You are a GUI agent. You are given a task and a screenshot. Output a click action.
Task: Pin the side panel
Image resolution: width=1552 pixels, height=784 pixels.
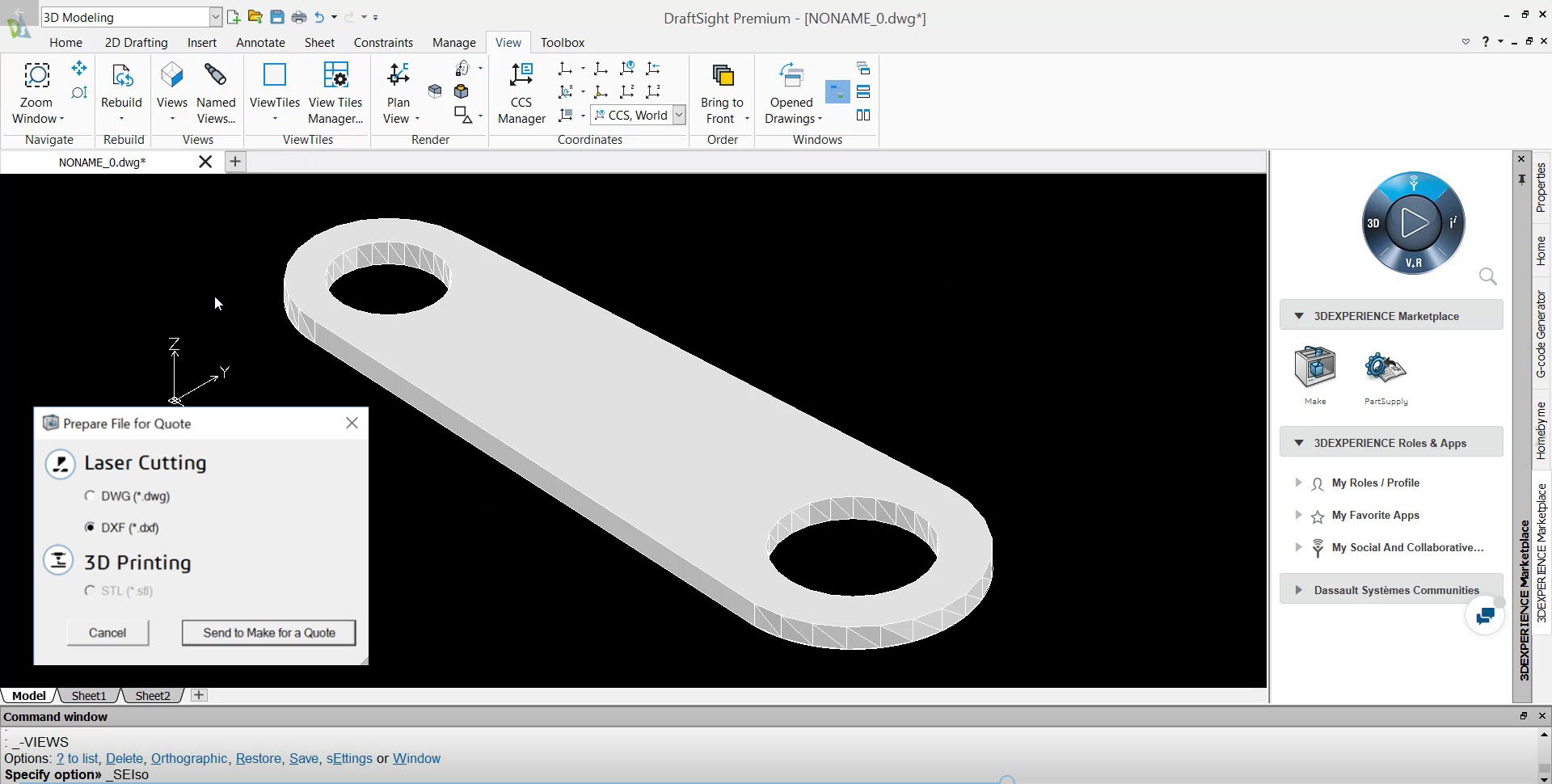pos(1521,179)
